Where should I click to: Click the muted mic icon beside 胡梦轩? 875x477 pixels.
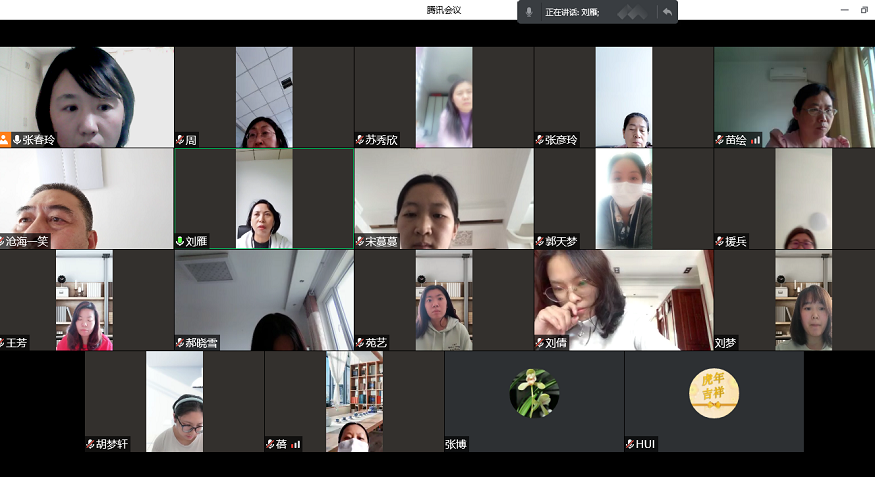point(90,444)
